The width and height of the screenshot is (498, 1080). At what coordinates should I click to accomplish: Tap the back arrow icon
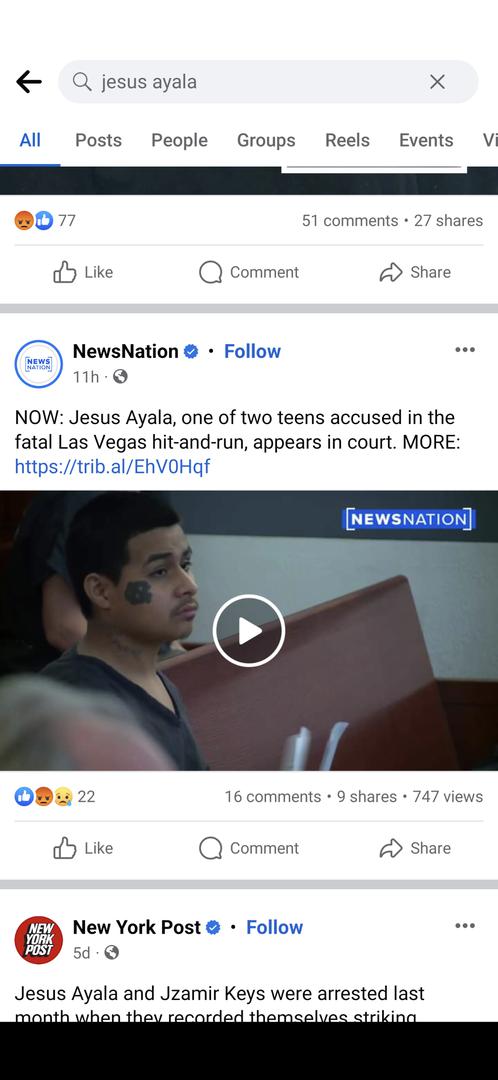click(x=28, y=82)
